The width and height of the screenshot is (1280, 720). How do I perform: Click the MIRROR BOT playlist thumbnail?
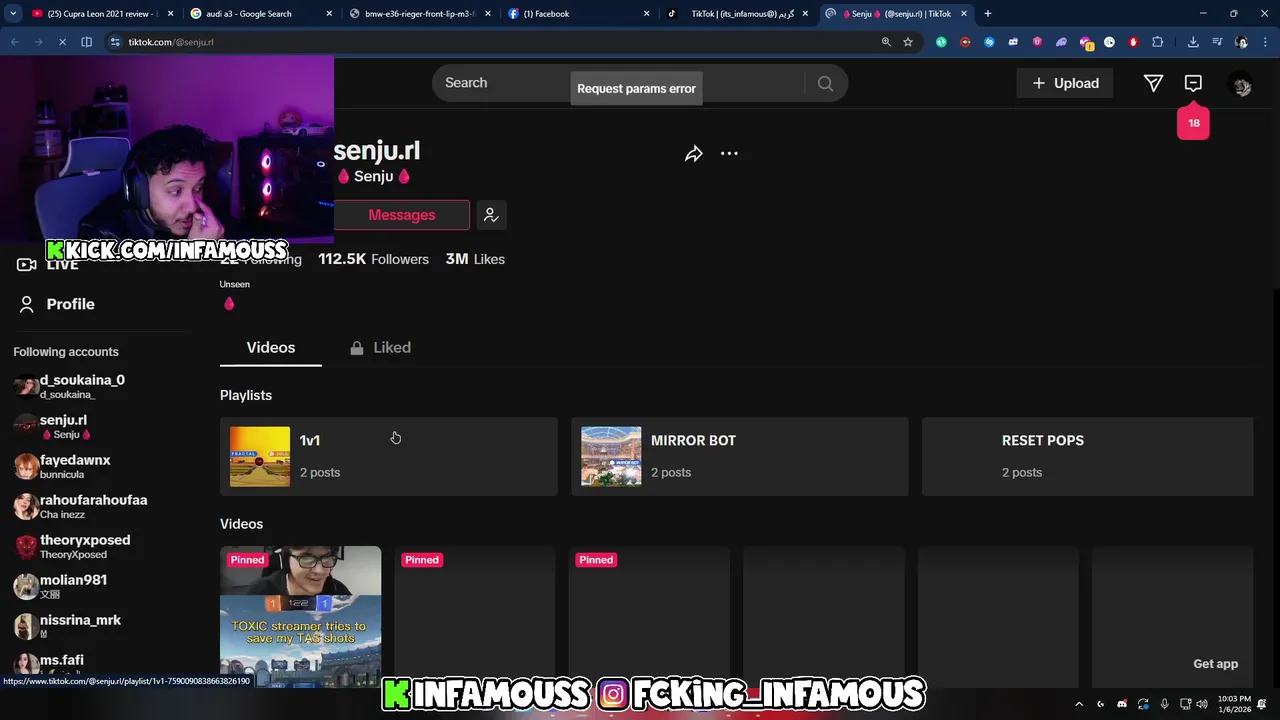point(611,457)
